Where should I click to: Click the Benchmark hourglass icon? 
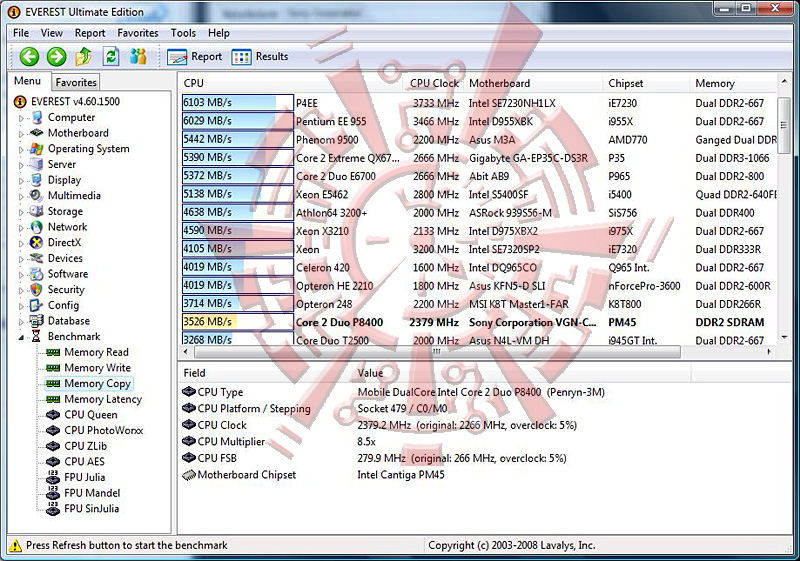click(36, 337)
